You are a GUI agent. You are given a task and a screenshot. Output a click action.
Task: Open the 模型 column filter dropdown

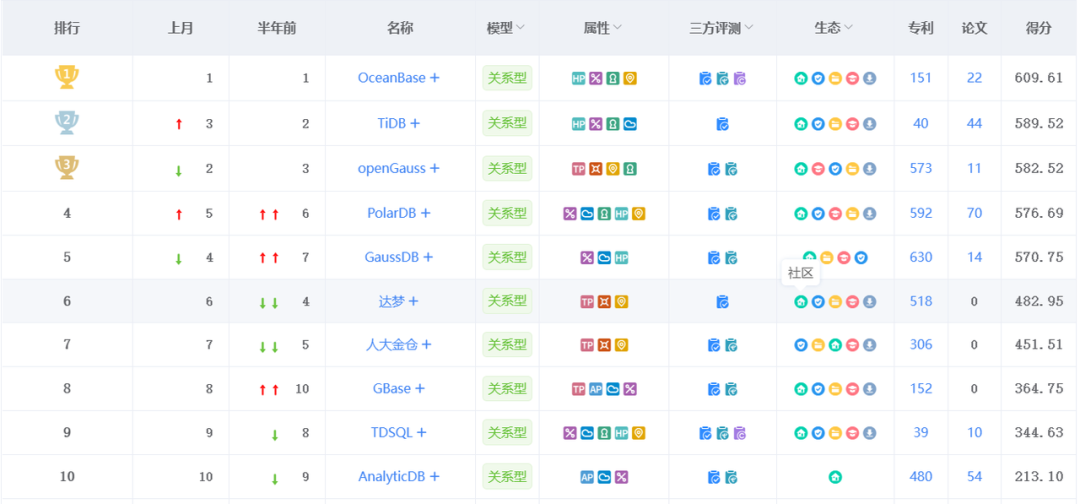pos(521,28)
